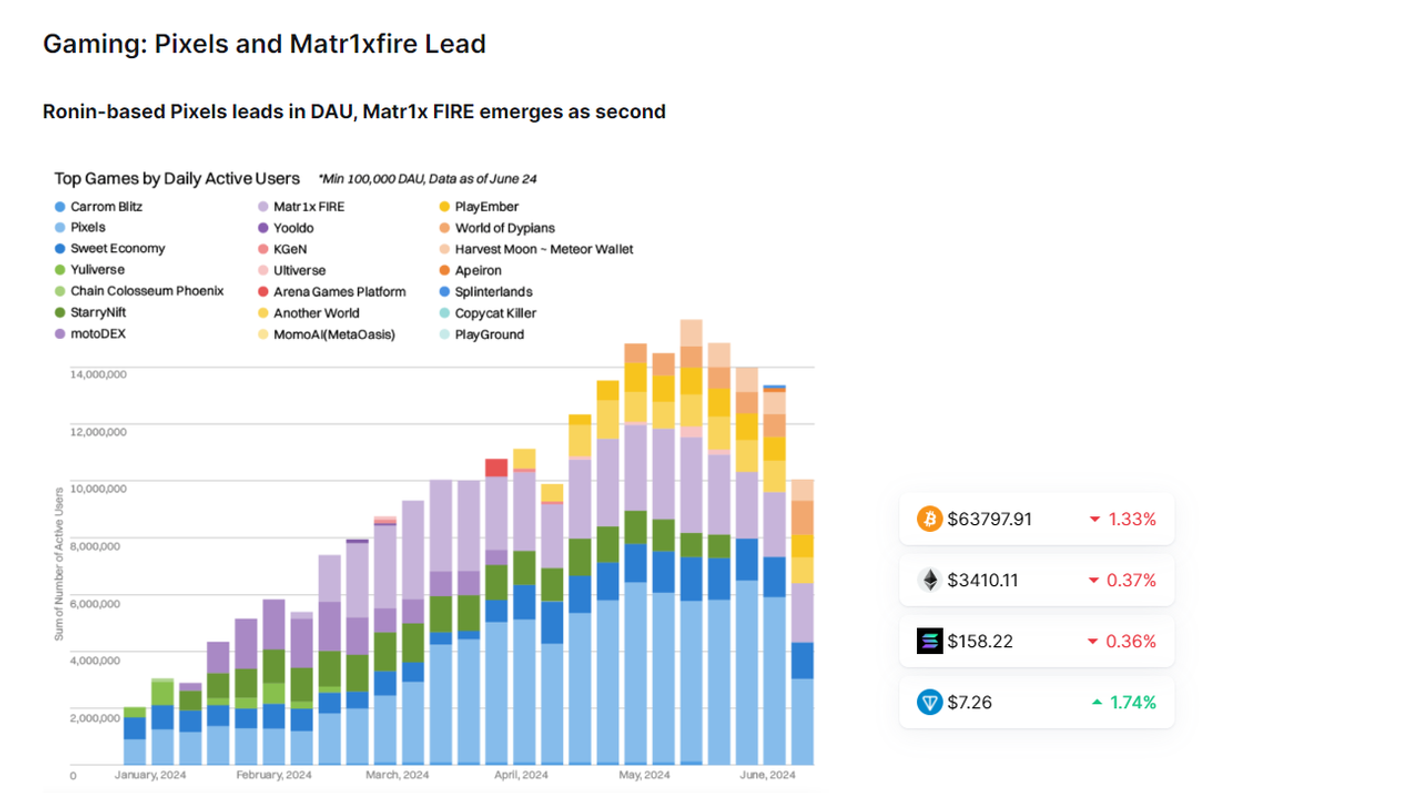The width and height of the screenshot is (1420, 793).
Task: Click green up arrow beside 1.74%
Action: click(x=1097, y=702)
